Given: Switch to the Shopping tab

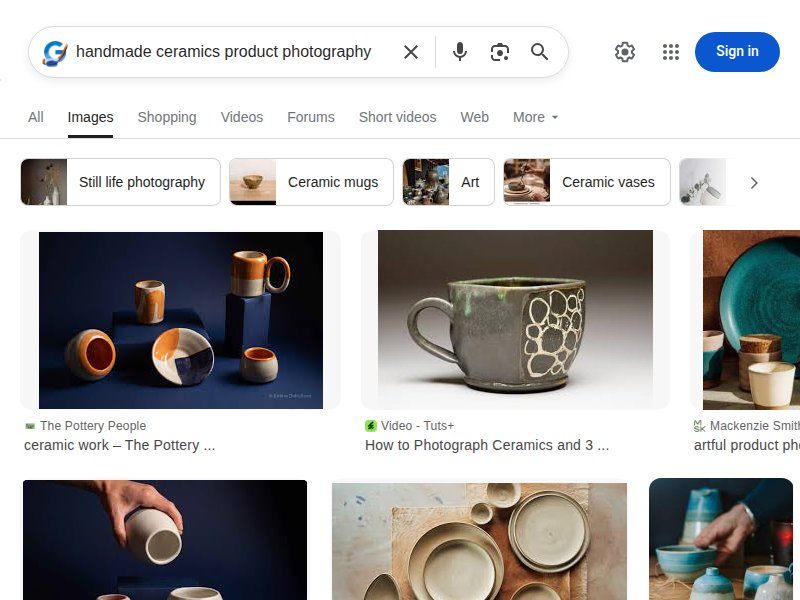Looking at the screenshot, I should (167, 117).
